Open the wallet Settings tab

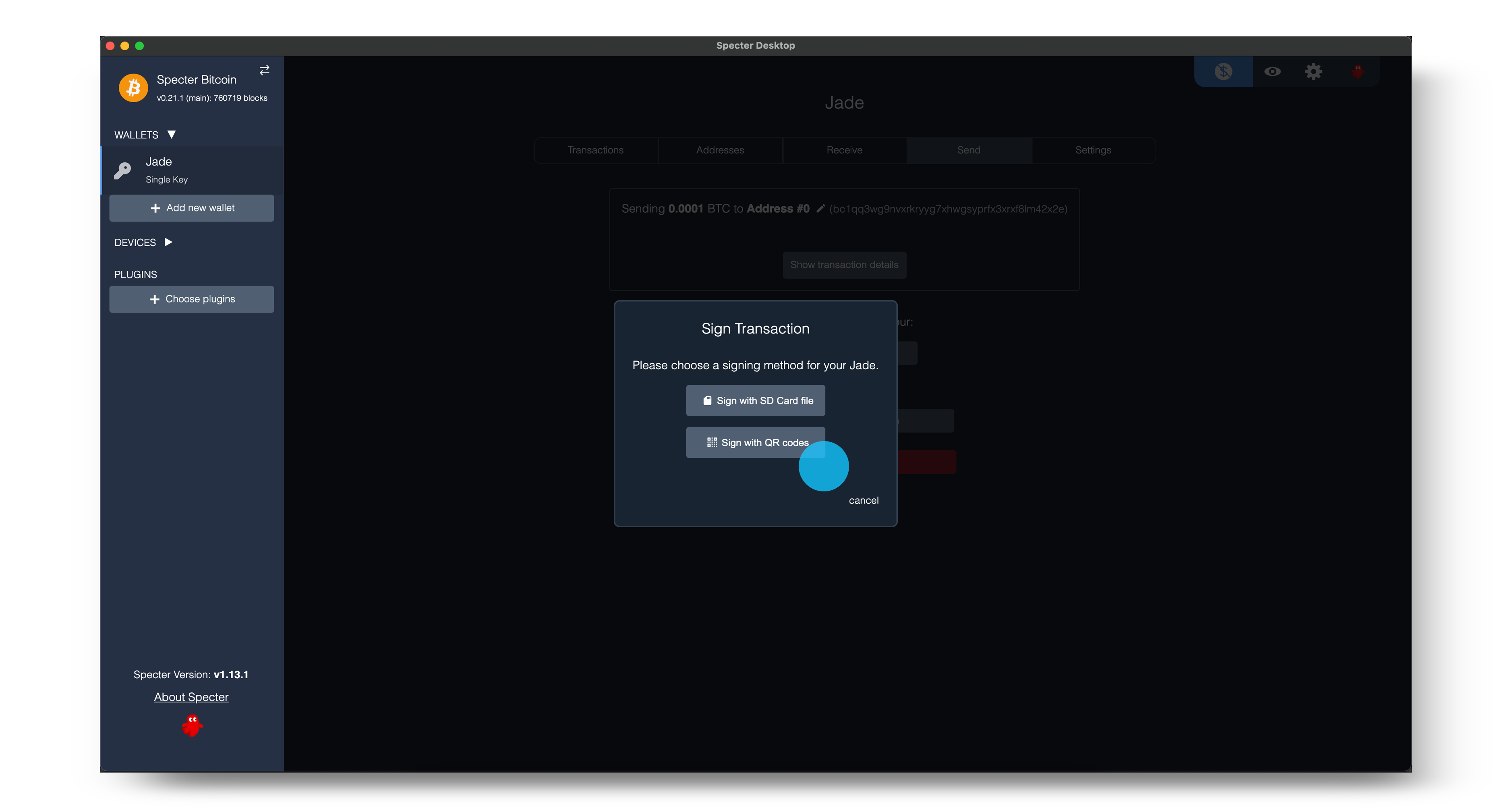click(1093, 150)
